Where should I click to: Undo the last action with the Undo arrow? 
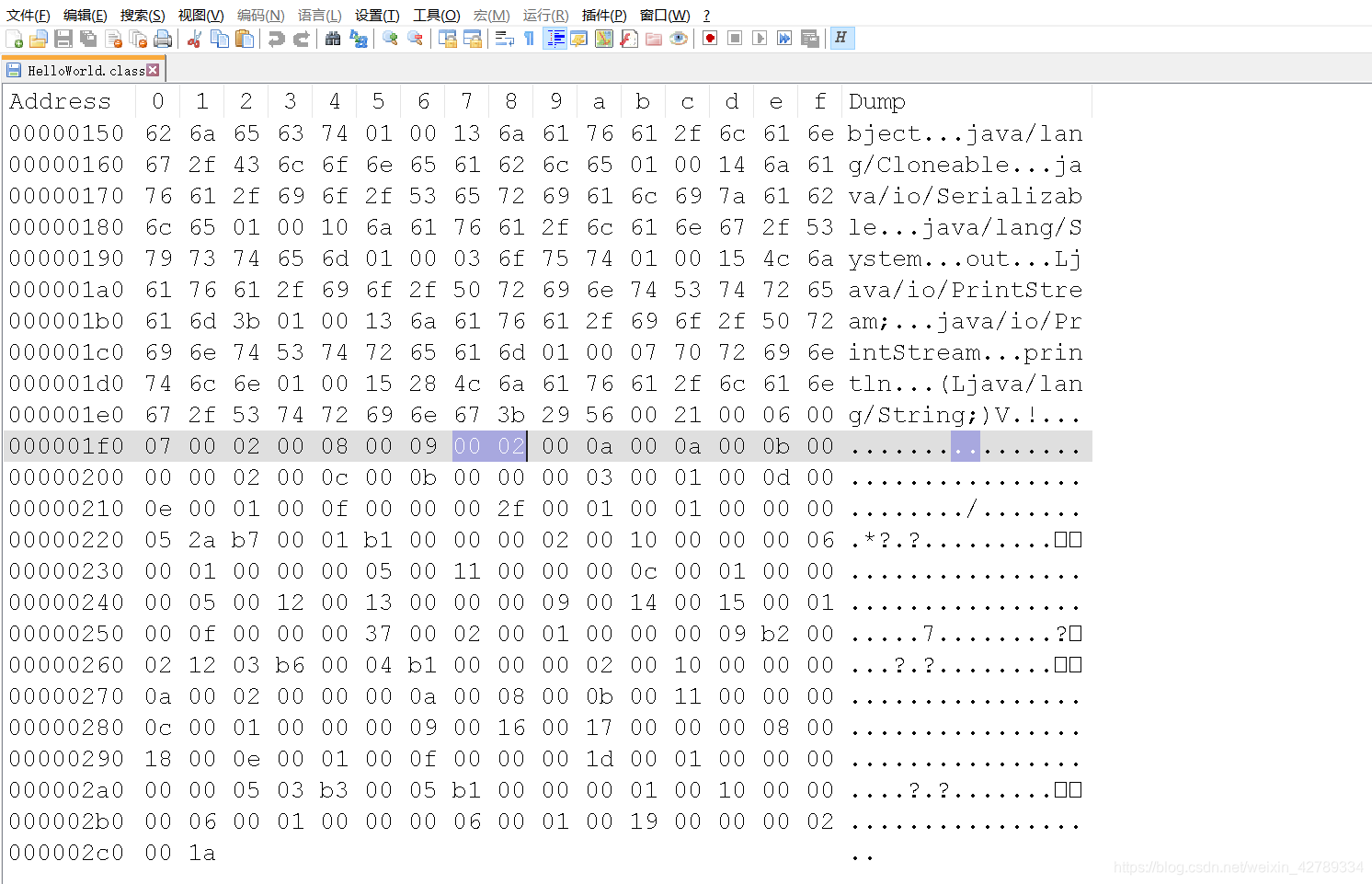(276, 39)
